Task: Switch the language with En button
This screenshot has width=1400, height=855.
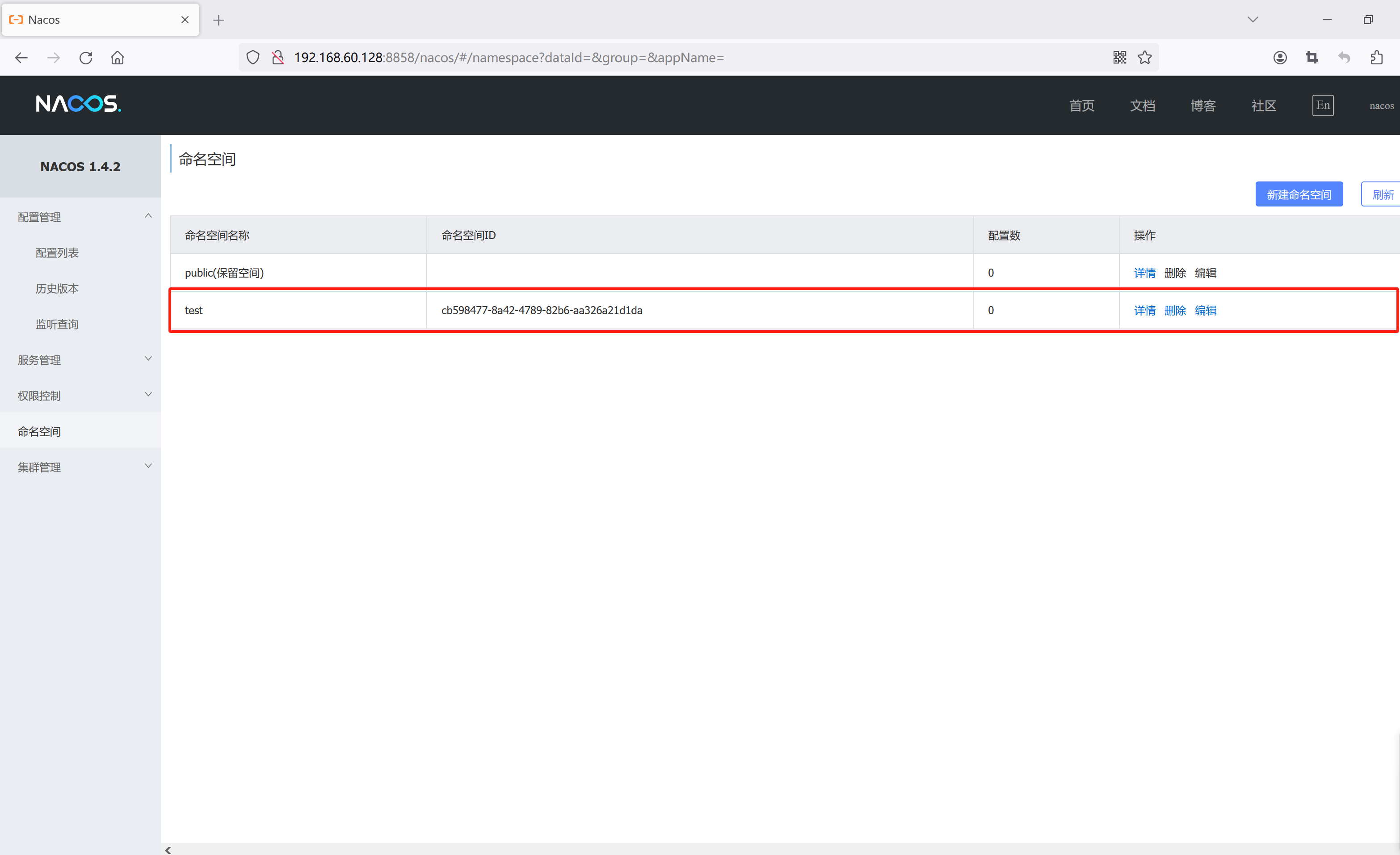Action: coord(1323,105)
